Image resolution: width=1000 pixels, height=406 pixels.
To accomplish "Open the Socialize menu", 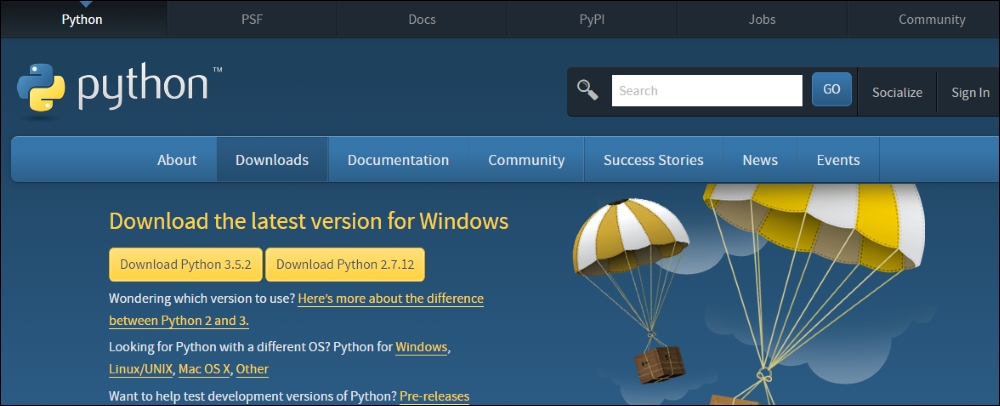I will (897, 92).
